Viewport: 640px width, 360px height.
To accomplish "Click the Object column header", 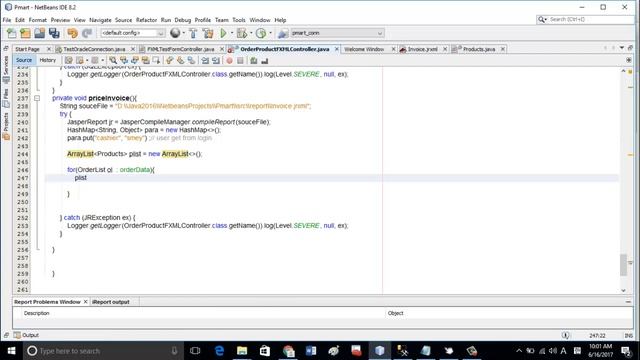I will [x=396, y=313].
